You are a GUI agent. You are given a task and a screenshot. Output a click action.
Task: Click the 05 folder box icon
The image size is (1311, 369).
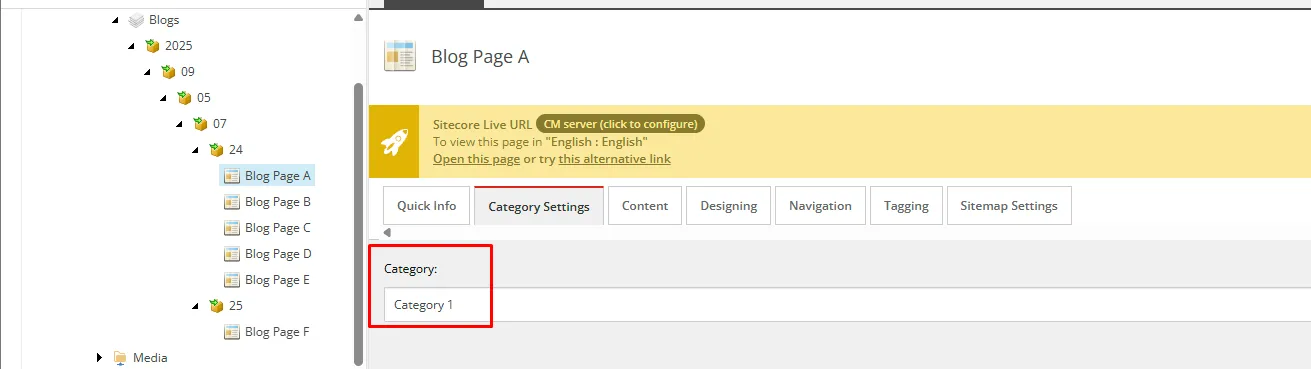[x=184, y=98]
